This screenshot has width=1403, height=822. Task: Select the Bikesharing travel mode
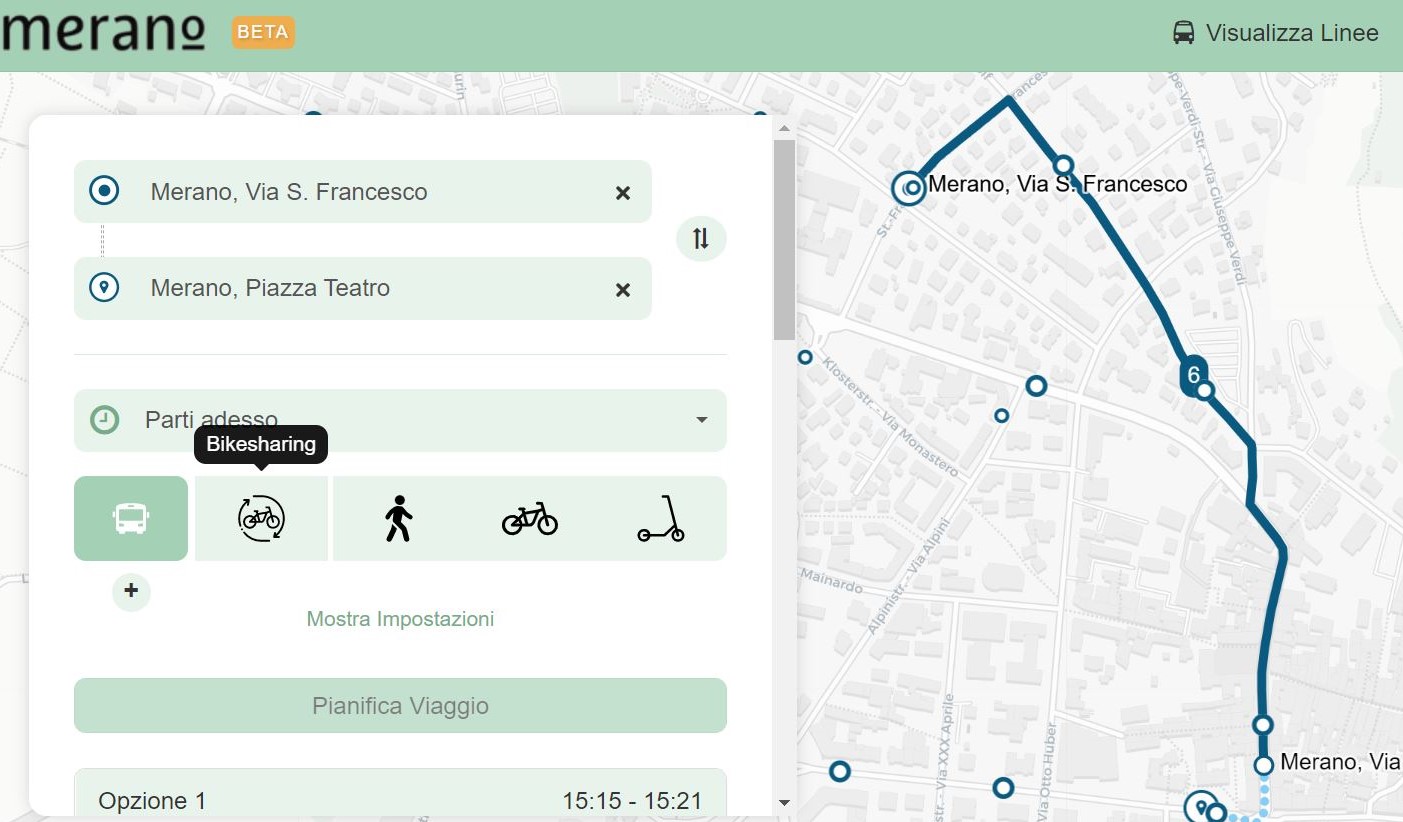261,518
